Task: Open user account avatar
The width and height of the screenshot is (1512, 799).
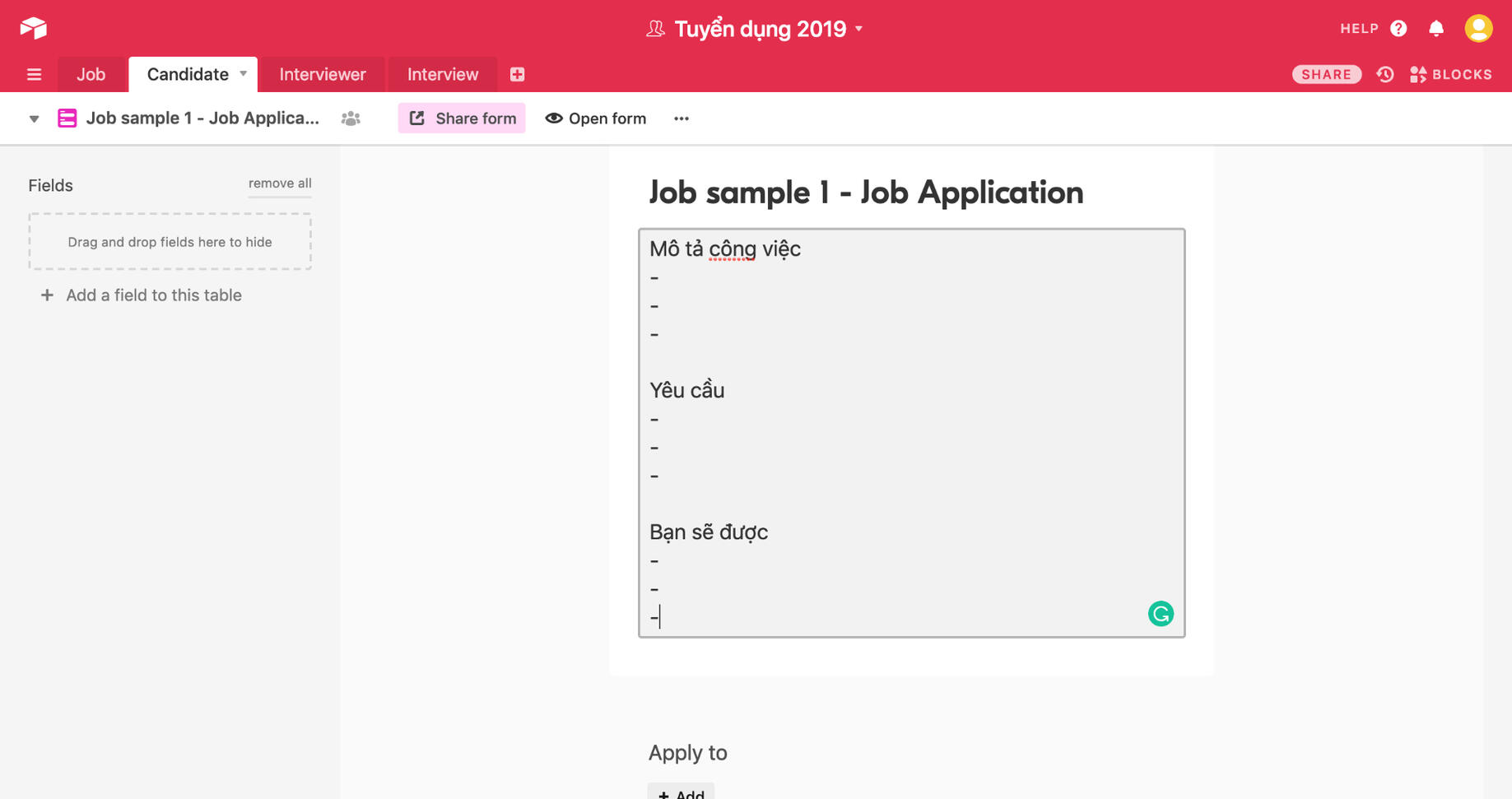Action: coord(1478,29)
